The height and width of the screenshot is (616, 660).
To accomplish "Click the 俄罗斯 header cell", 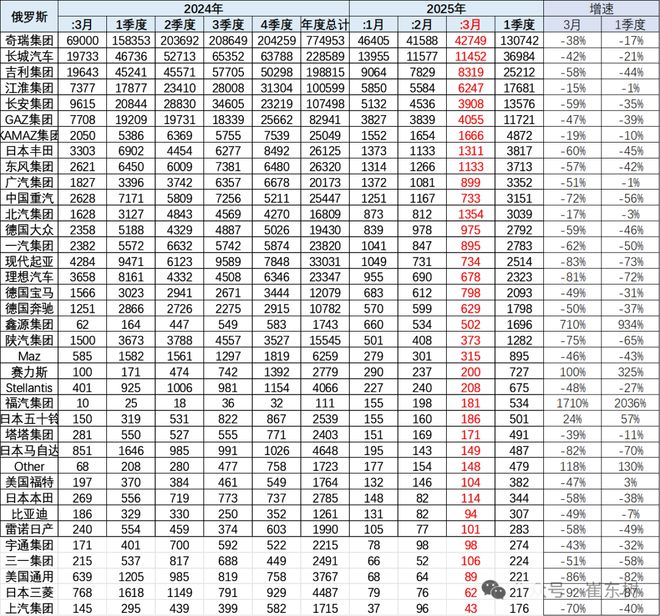I will tap(29, 16).
